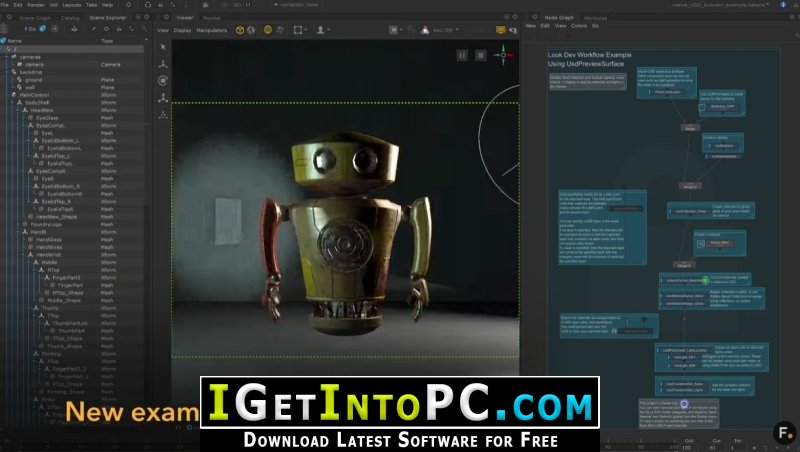This screenshot has width=800, height=452.
Task: Click the diamond icon in Scene Explorer toolbar
Action: tap(106, 29)
